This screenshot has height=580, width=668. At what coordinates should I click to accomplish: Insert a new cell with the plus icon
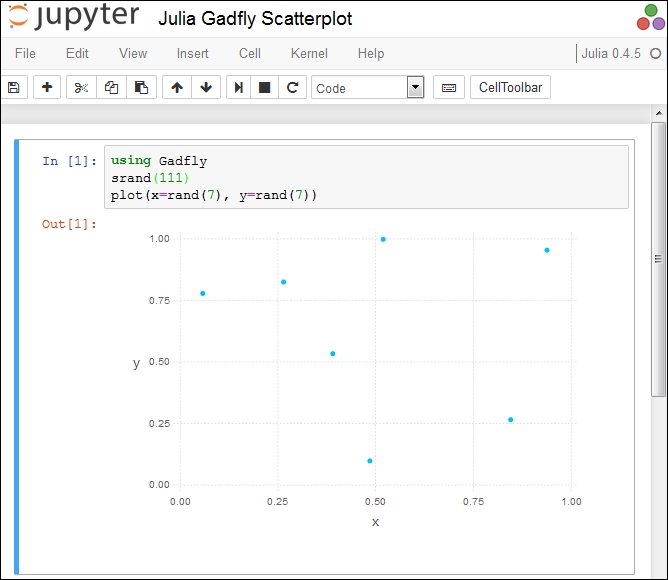[47, 87]
